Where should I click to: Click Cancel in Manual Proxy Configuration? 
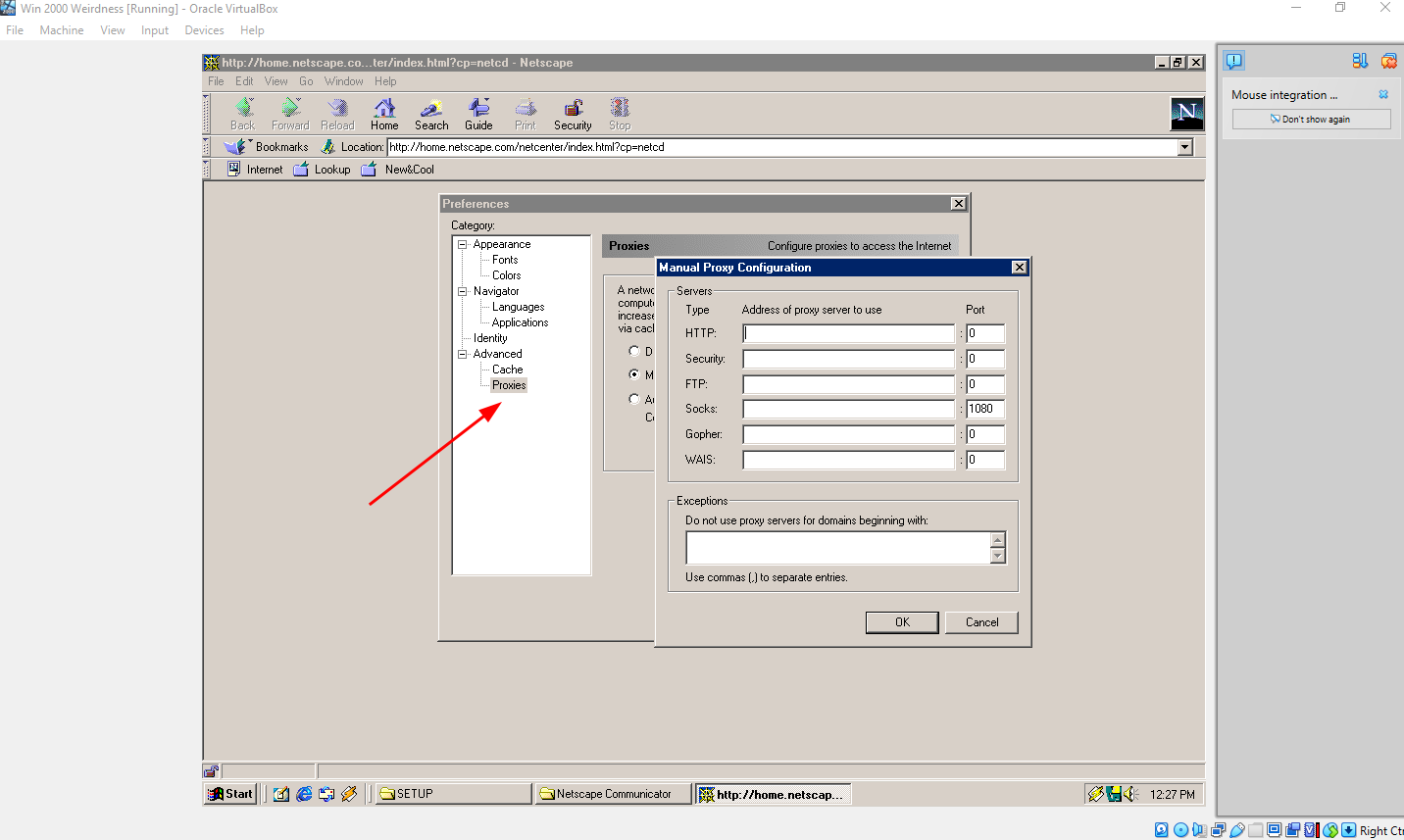(x=981, y=622)
